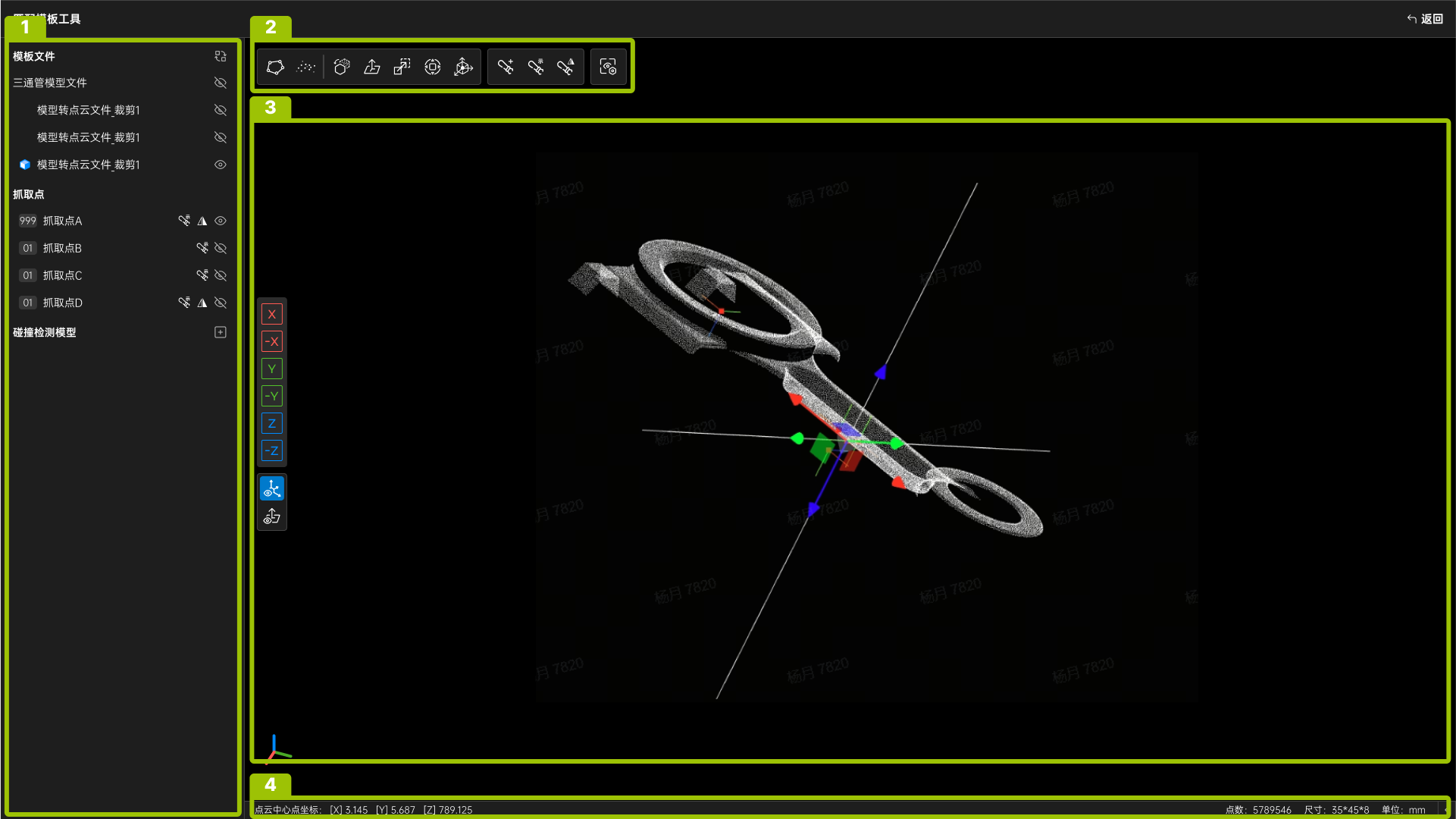The width and height of the screenshot is (1456, 819).
Task: Click the scale/resize region tool icon
Action: (402, 67)
